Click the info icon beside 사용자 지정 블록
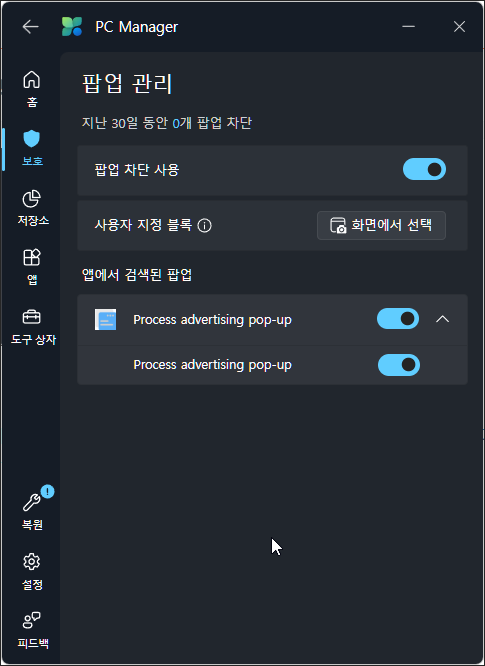The image size is (485, 666). pyautogui.click(x=205, y=226)
